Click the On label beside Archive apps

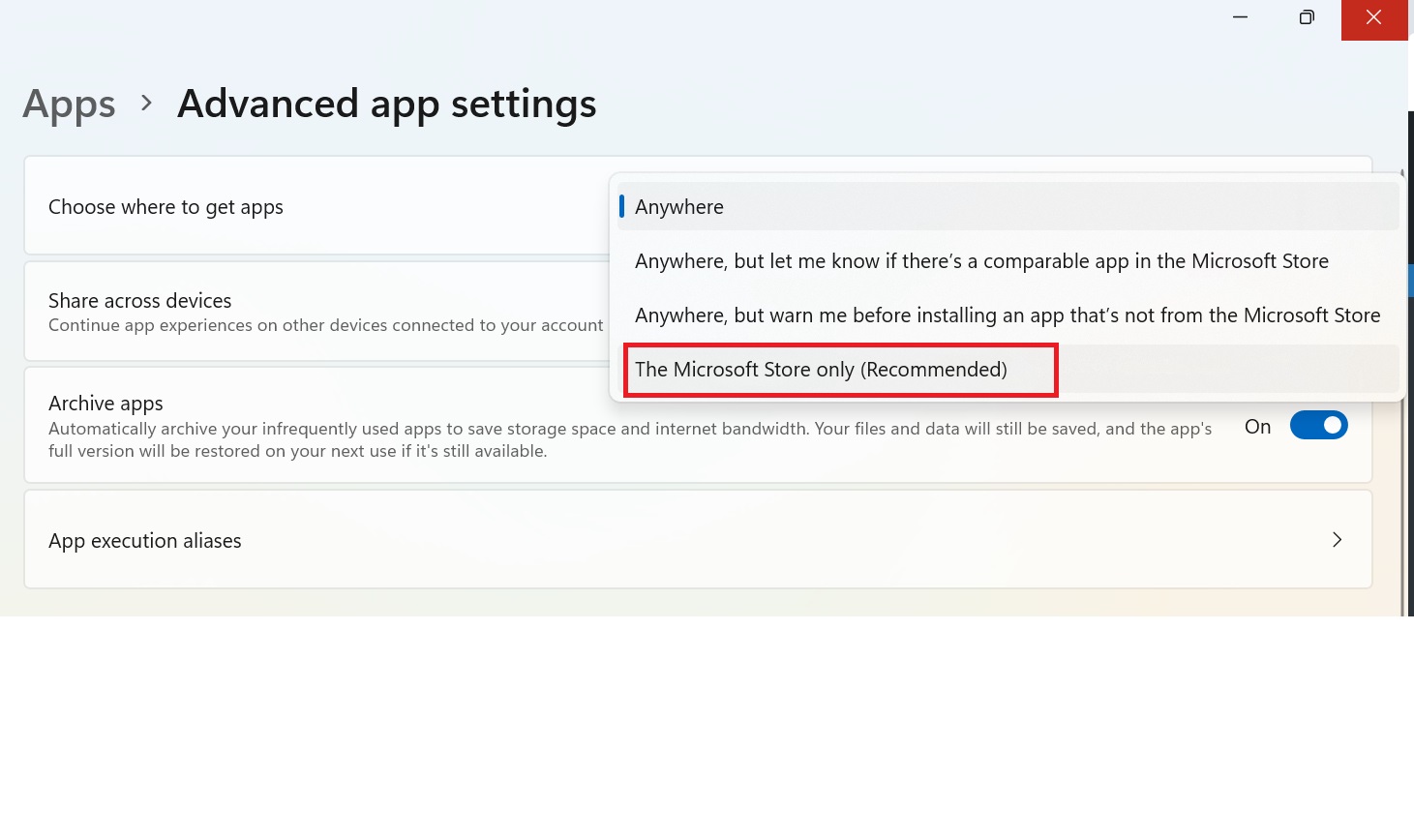[x=1257, y=427]
